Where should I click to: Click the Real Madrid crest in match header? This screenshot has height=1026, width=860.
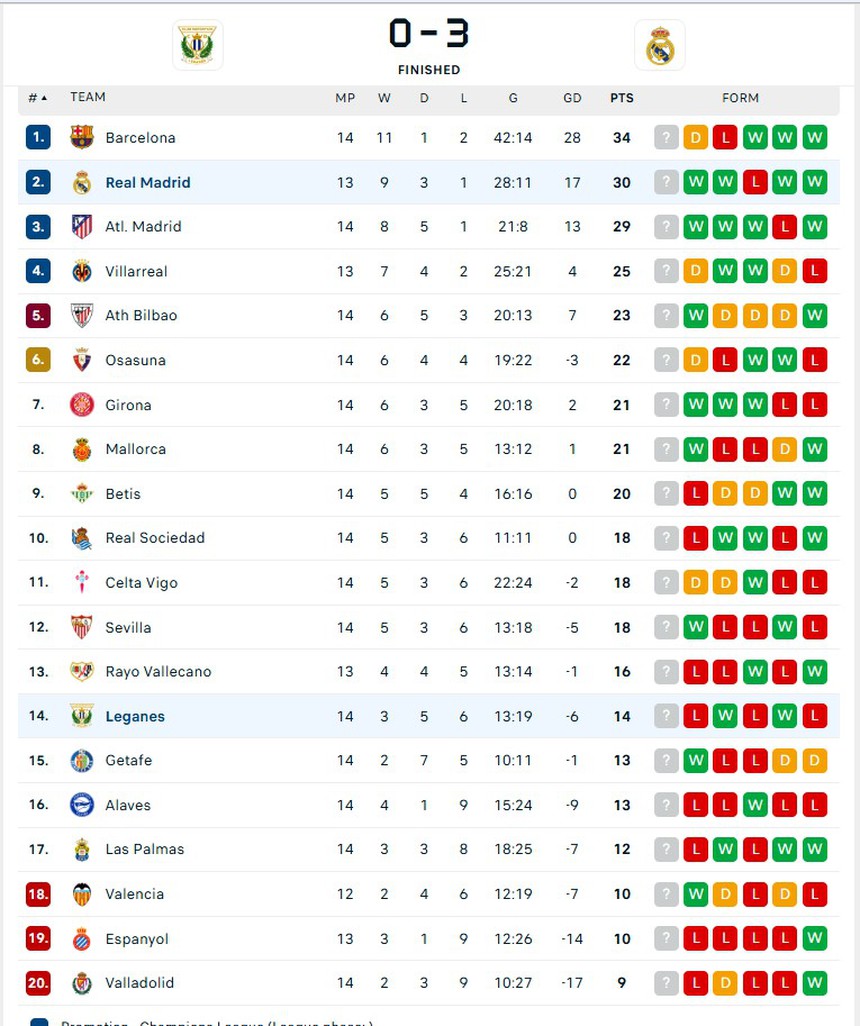point(660,46)
